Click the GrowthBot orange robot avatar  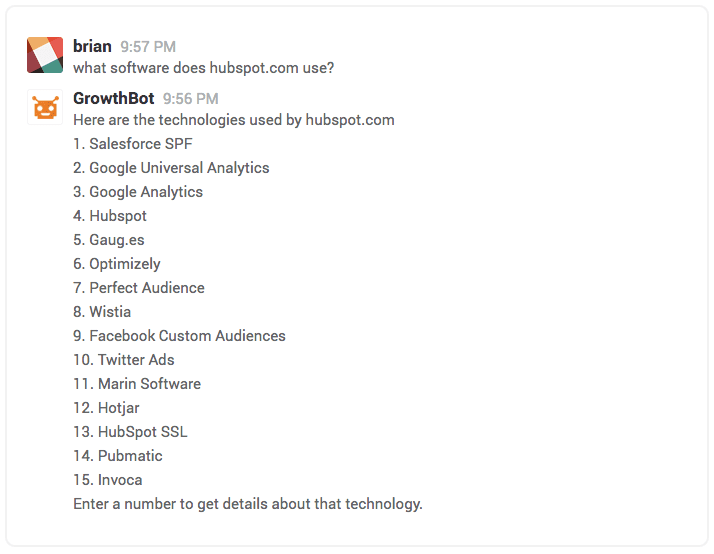[45, 107]
